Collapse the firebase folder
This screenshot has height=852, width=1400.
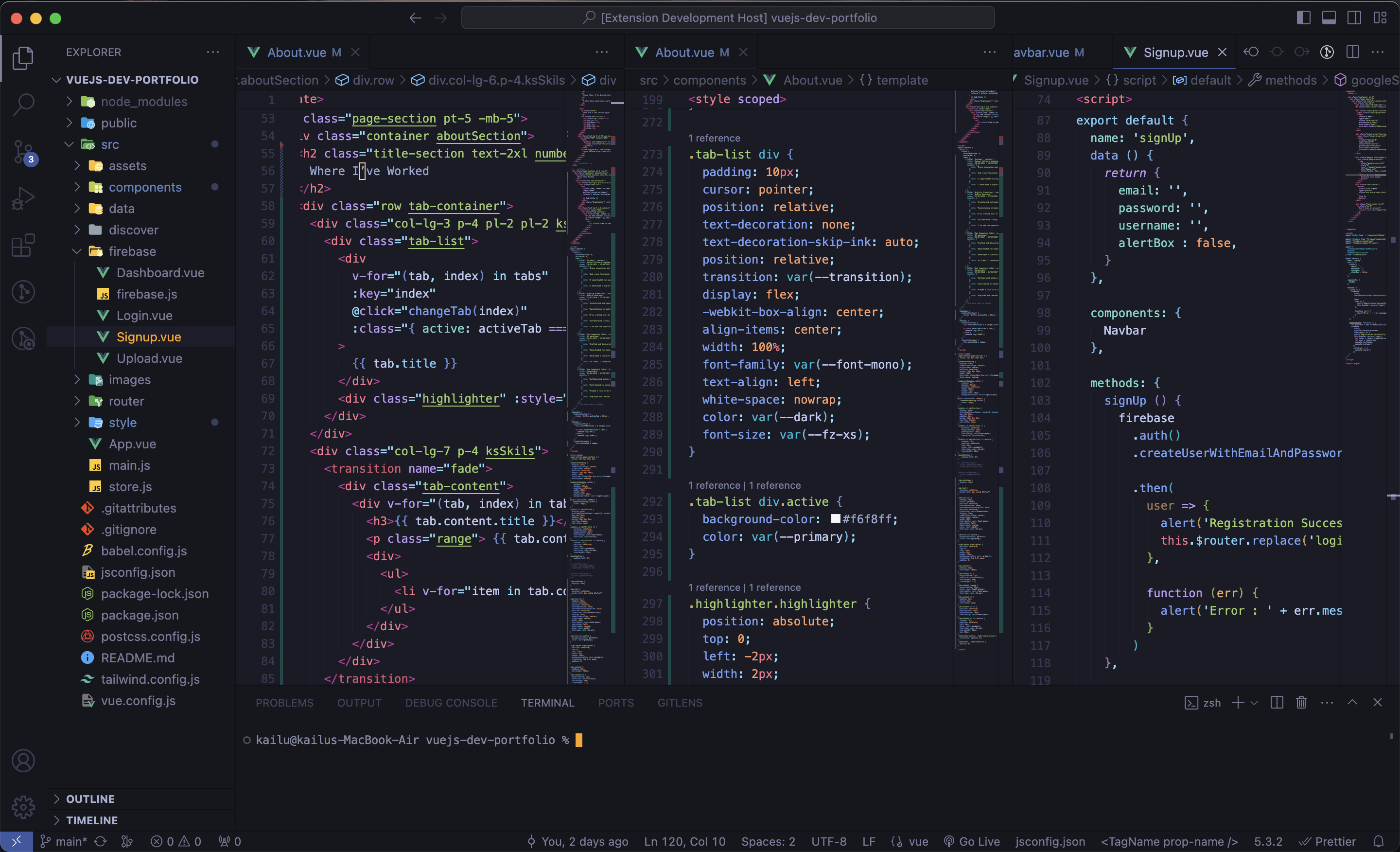[132, 251]
